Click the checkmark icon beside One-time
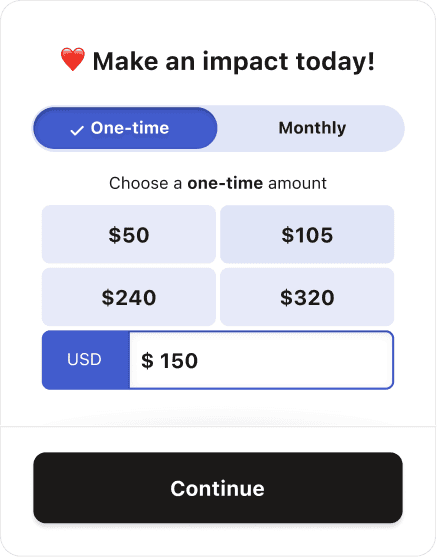This screenshot has height=557, width=437. [x=77, y=131]
